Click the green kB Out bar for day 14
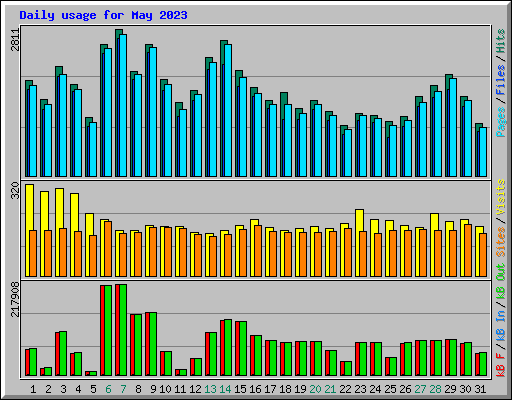The image size is (512, 400). tap(228, 348)
